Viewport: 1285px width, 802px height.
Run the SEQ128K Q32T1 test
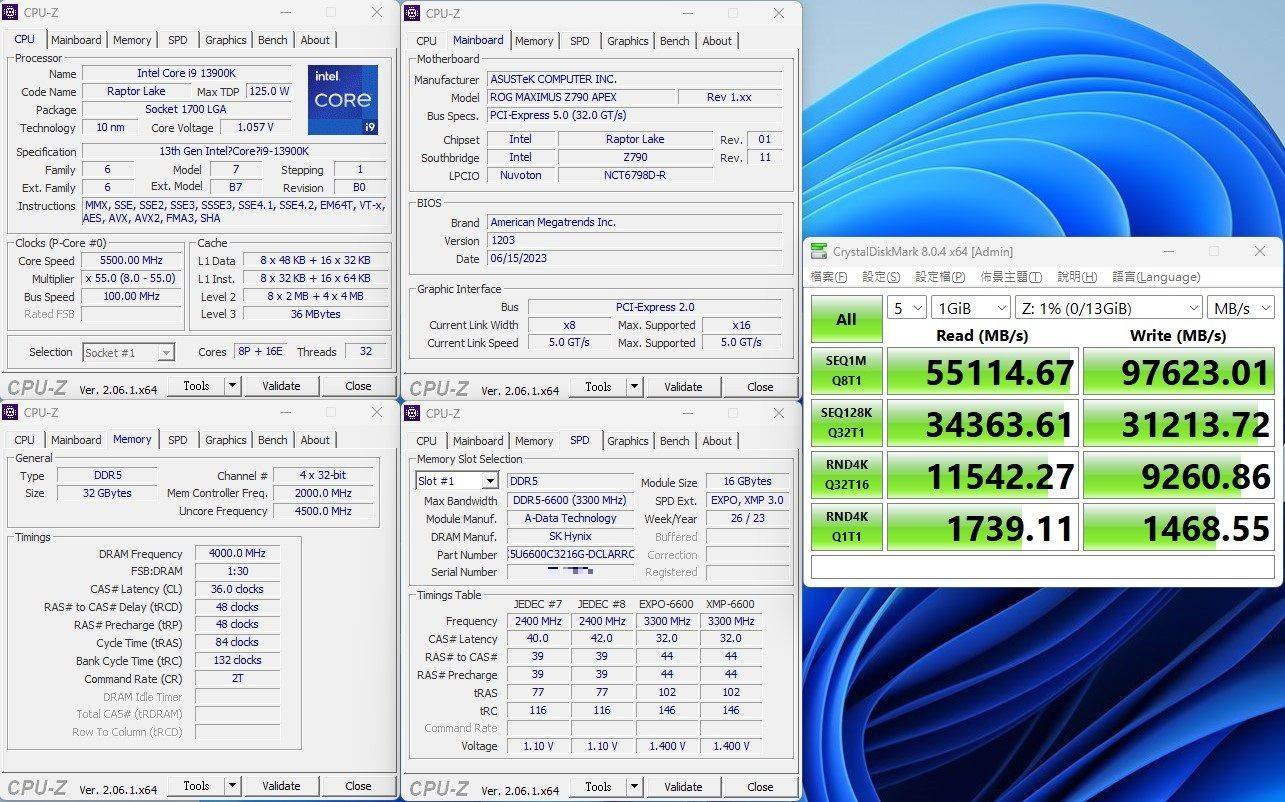point(846,423)
